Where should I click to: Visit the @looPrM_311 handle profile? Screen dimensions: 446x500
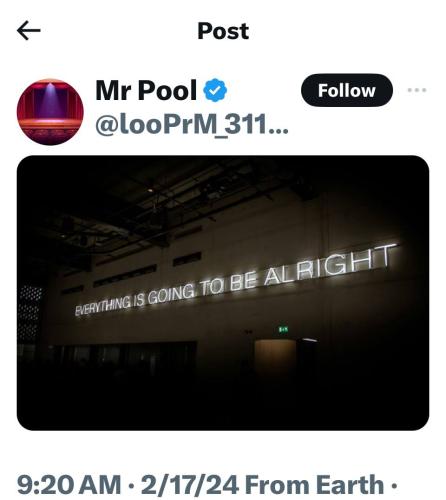192,125
